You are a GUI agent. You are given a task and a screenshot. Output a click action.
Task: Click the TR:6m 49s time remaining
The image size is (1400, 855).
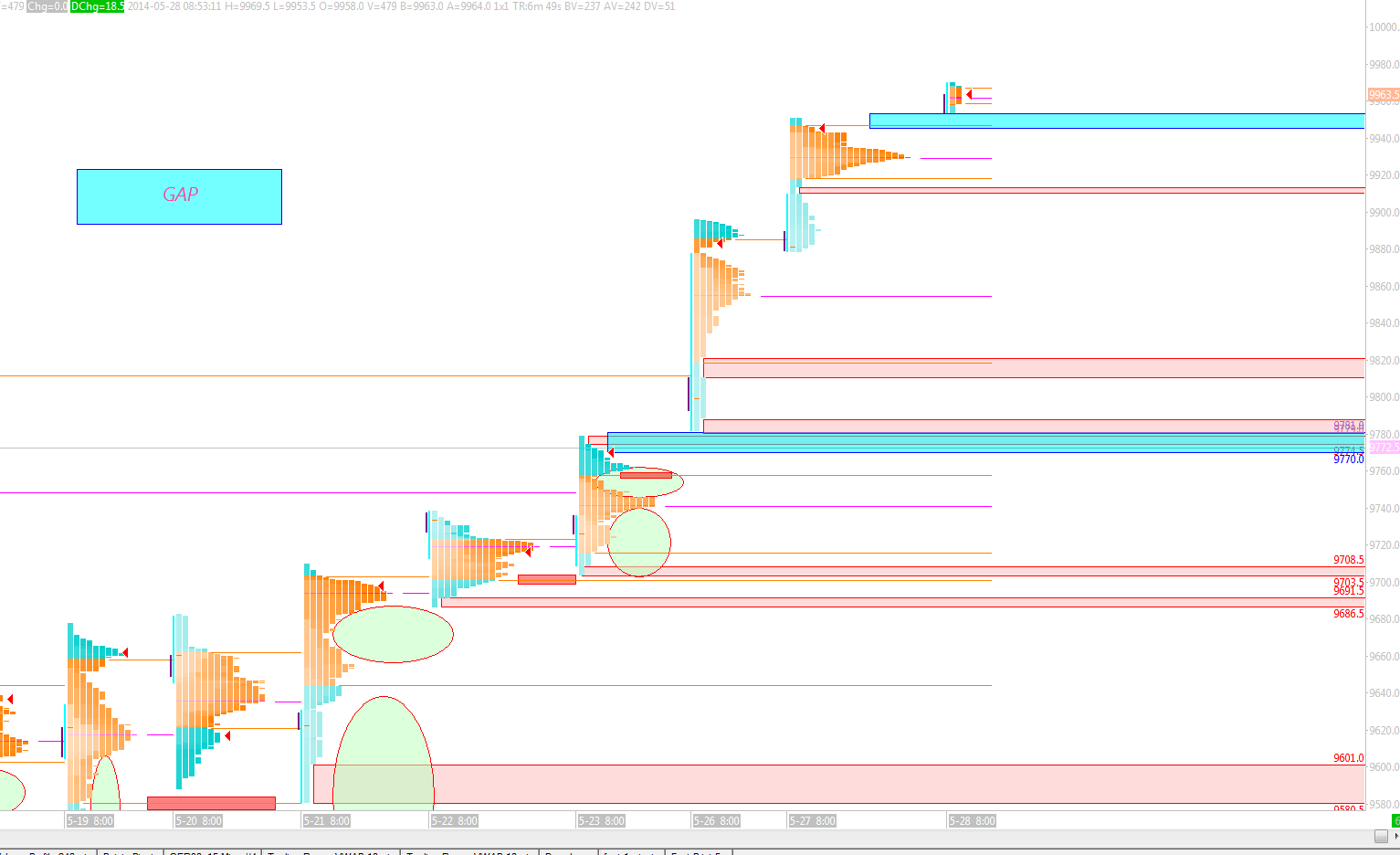[x=536, y=6]
